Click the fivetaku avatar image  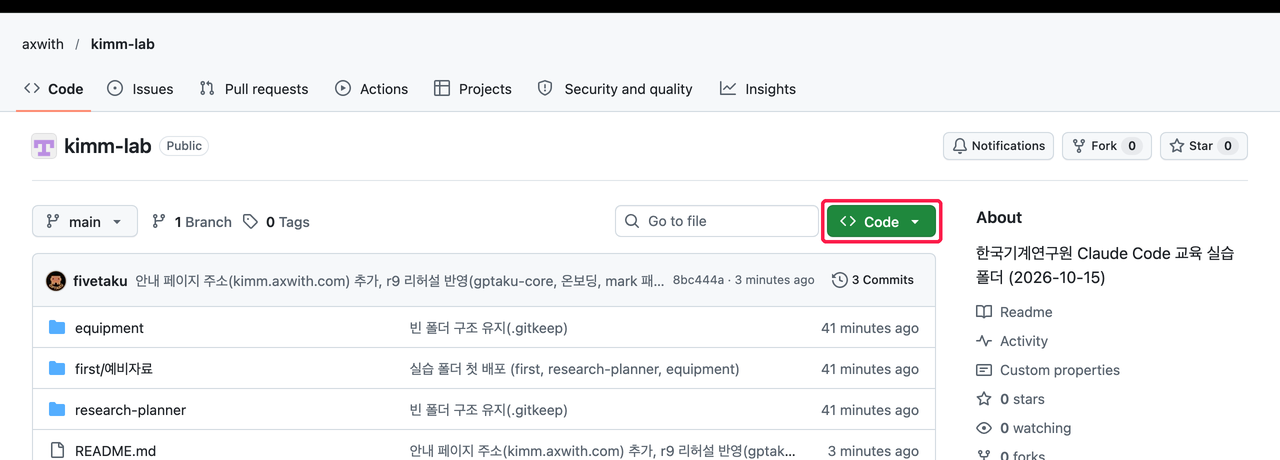click(56, 280)
